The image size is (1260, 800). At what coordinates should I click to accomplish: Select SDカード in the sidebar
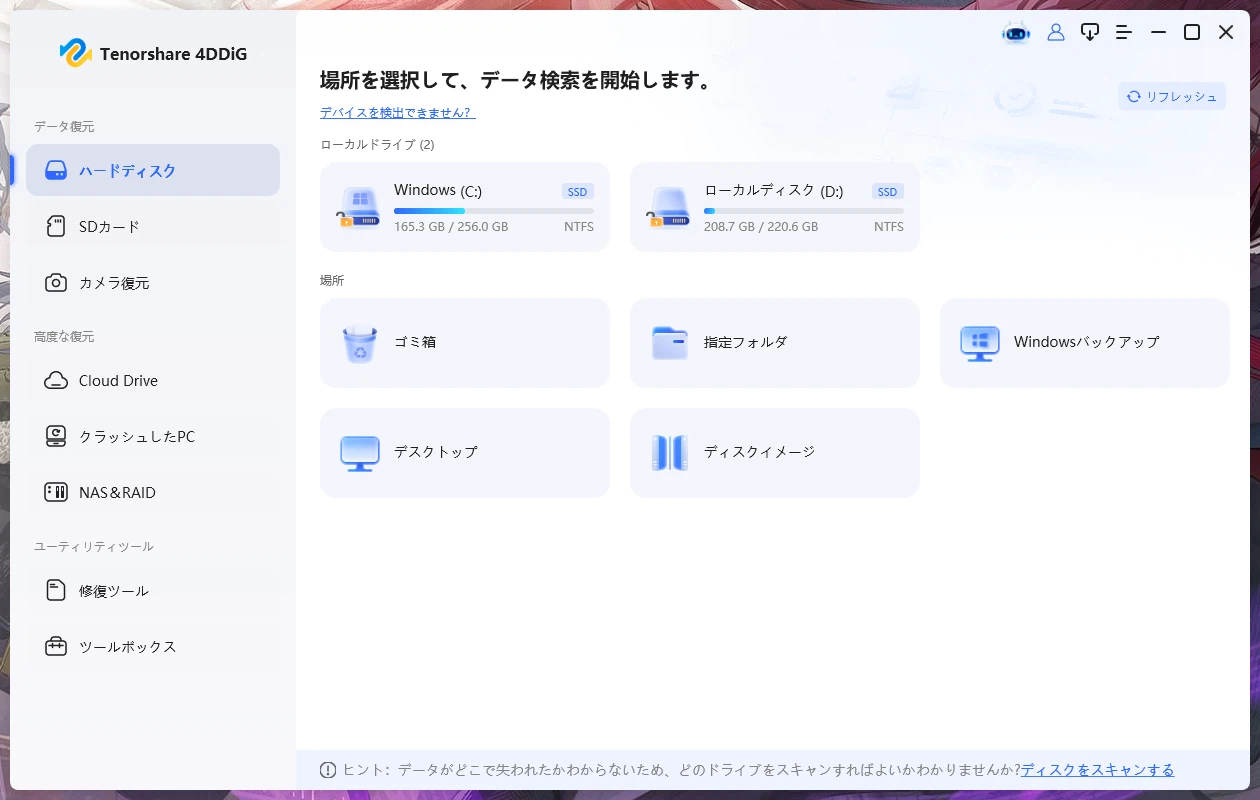(153, 226)
